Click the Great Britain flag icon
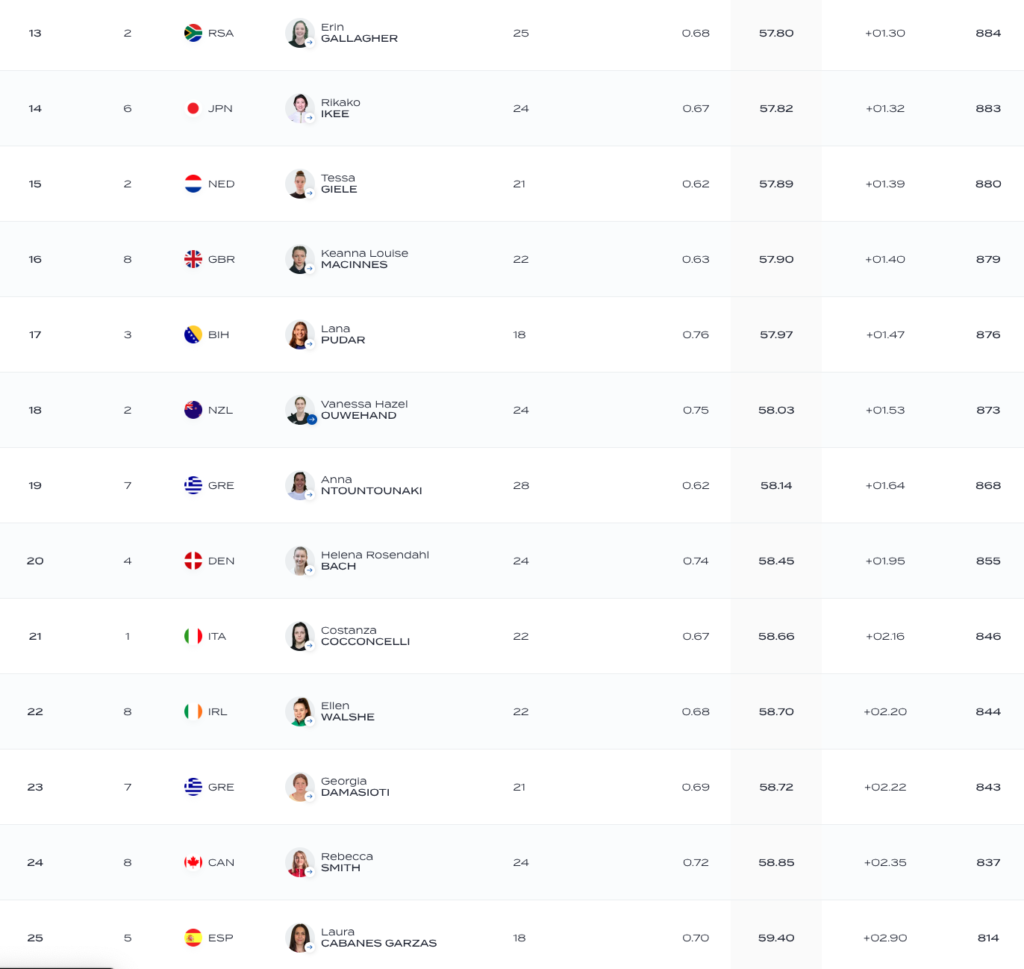This screenshot has height=969, width=1024. point(193,259)
